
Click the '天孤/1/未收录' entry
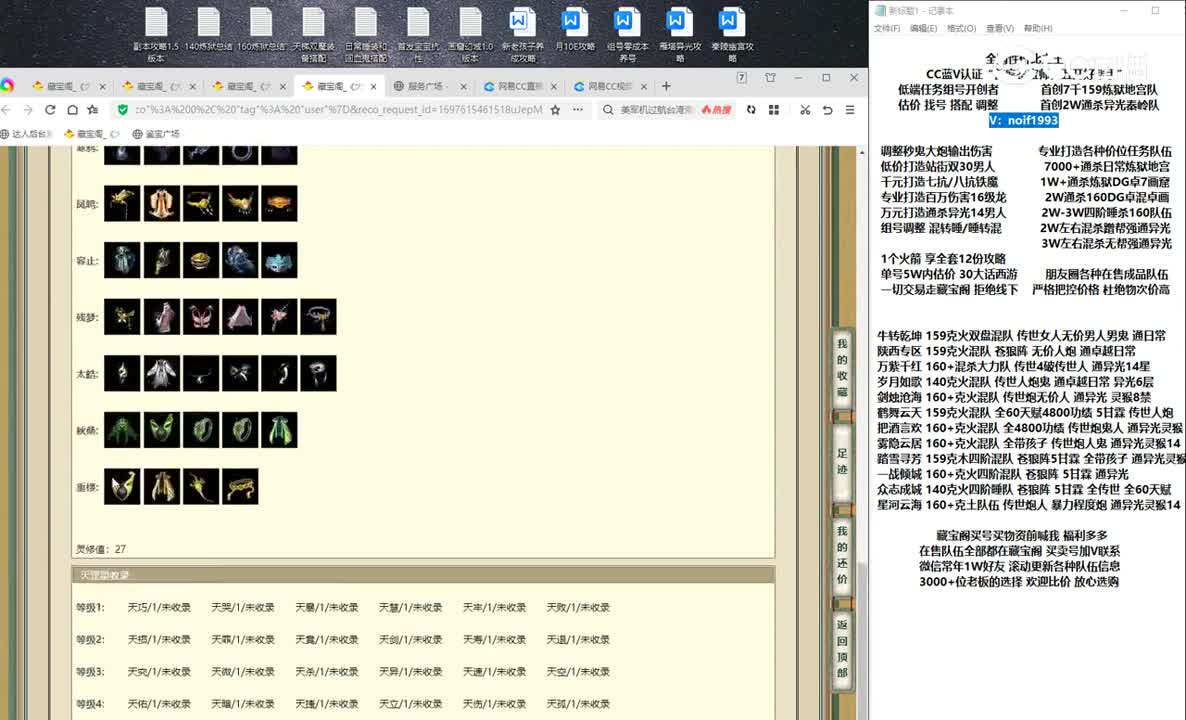578,704
